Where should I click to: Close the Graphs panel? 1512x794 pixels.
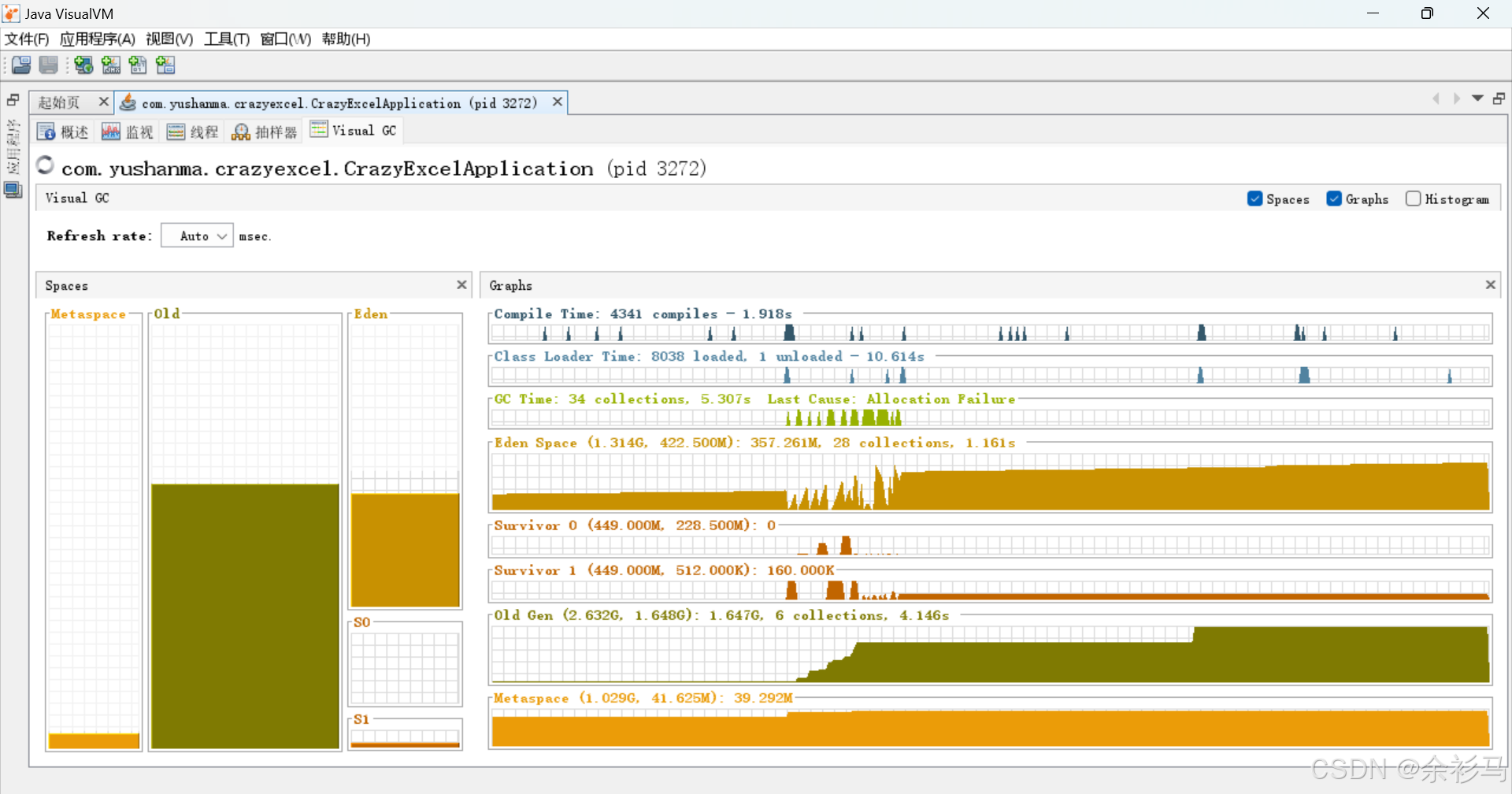[1491, 284]
